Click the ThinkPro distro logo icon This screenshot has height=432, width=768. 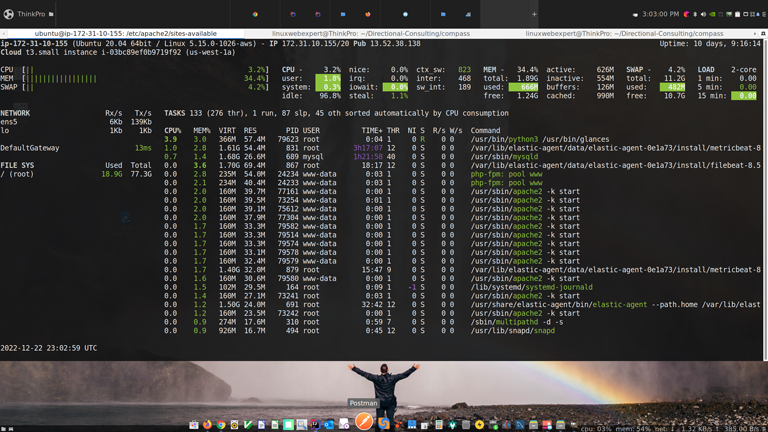(8, 14)
